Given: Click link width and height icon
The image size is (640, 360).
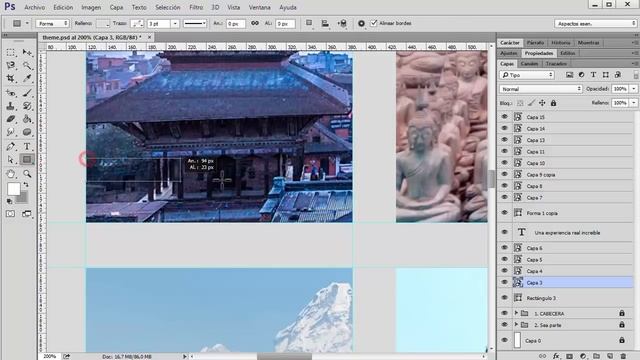Looking at the screenshot, I should click(255, 23).
